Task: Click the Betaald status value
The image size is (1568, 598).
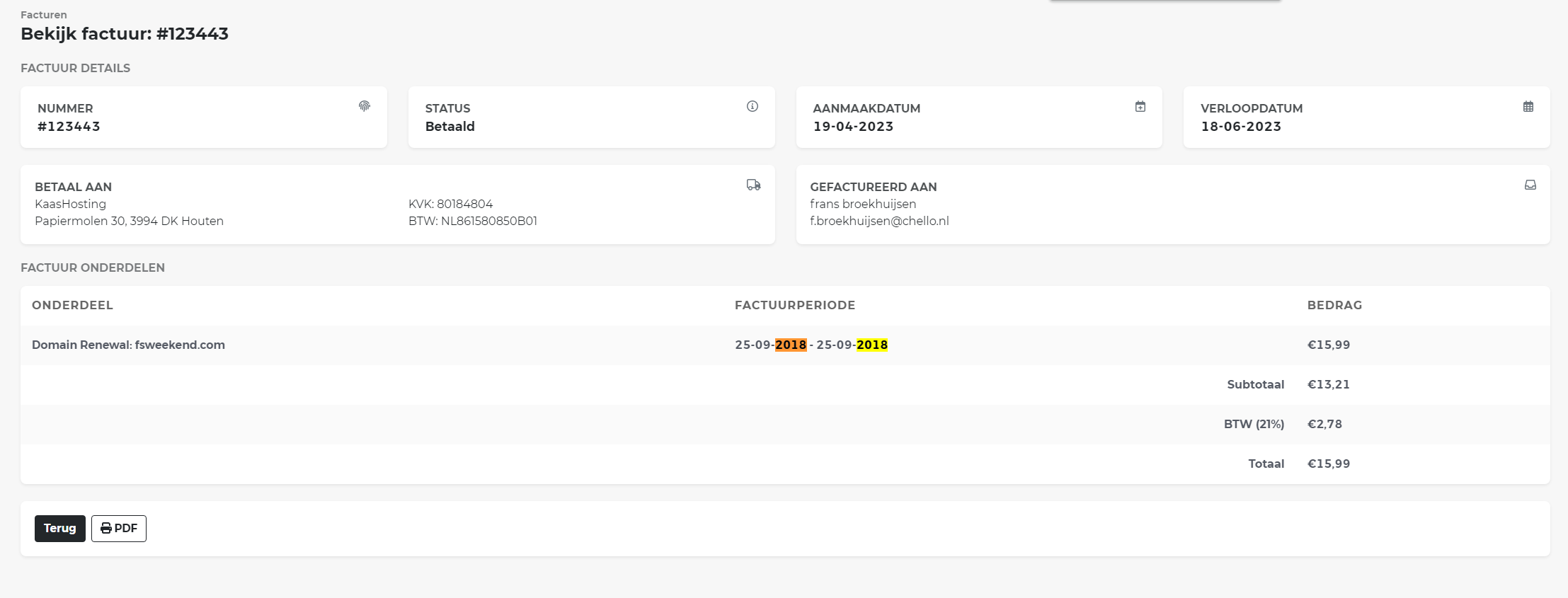Action: (450, 127)
